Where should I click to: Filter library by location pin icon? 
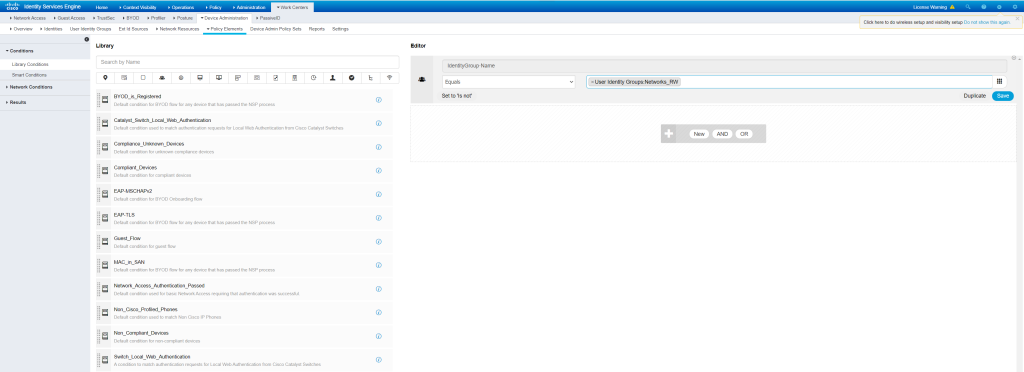tap(105, 78)
